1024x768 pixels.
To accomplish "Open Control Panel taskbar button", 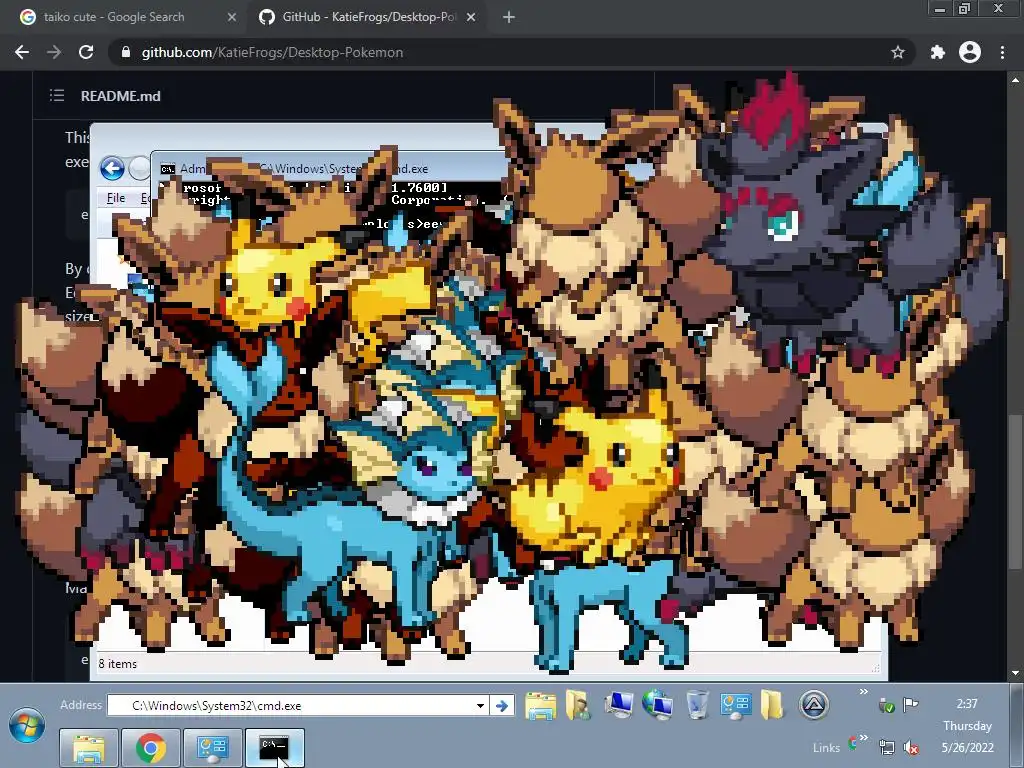I will point(212,747).
